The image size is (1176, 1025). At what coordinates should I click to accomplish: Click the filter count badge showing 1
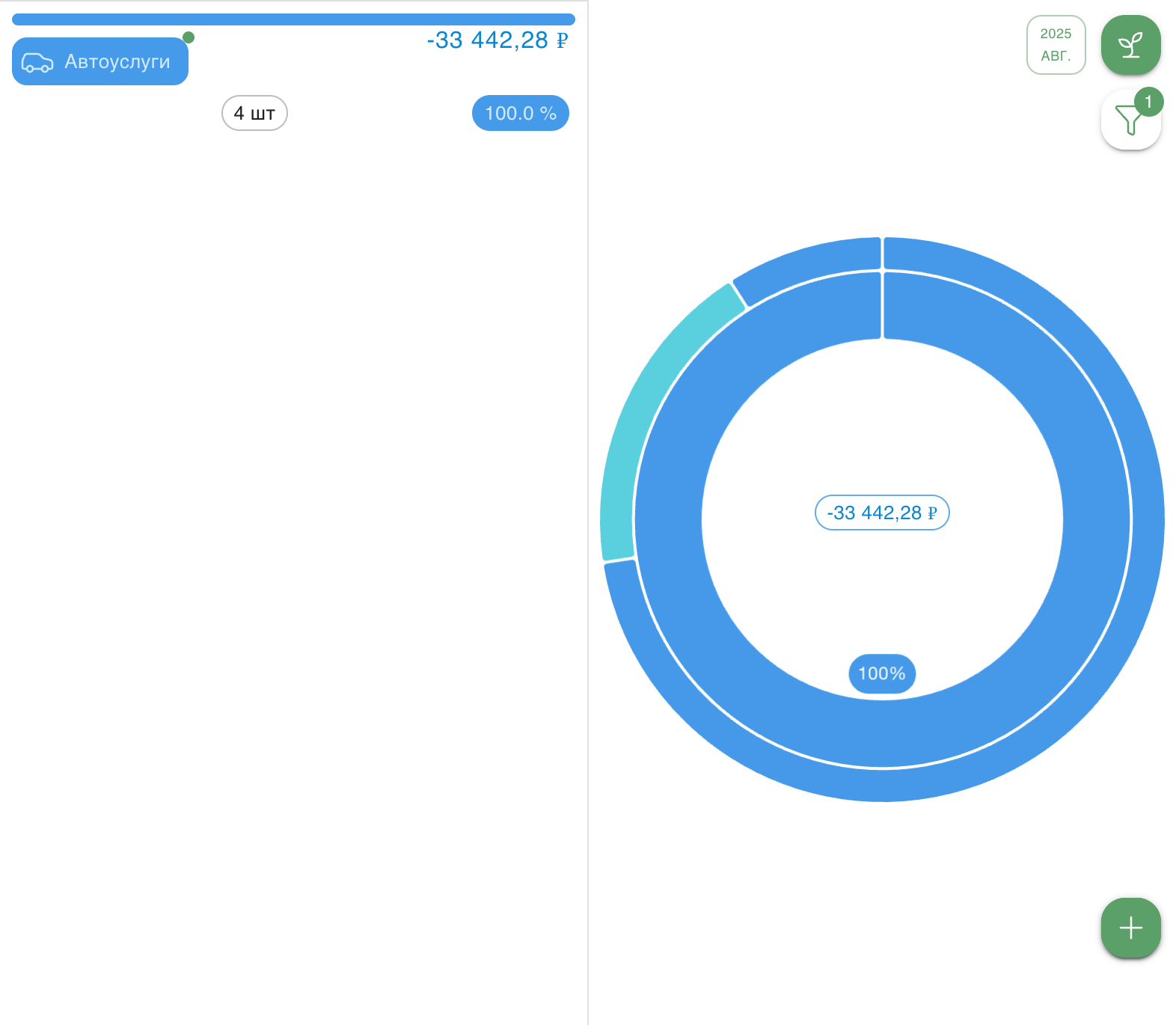point(1148,102)
